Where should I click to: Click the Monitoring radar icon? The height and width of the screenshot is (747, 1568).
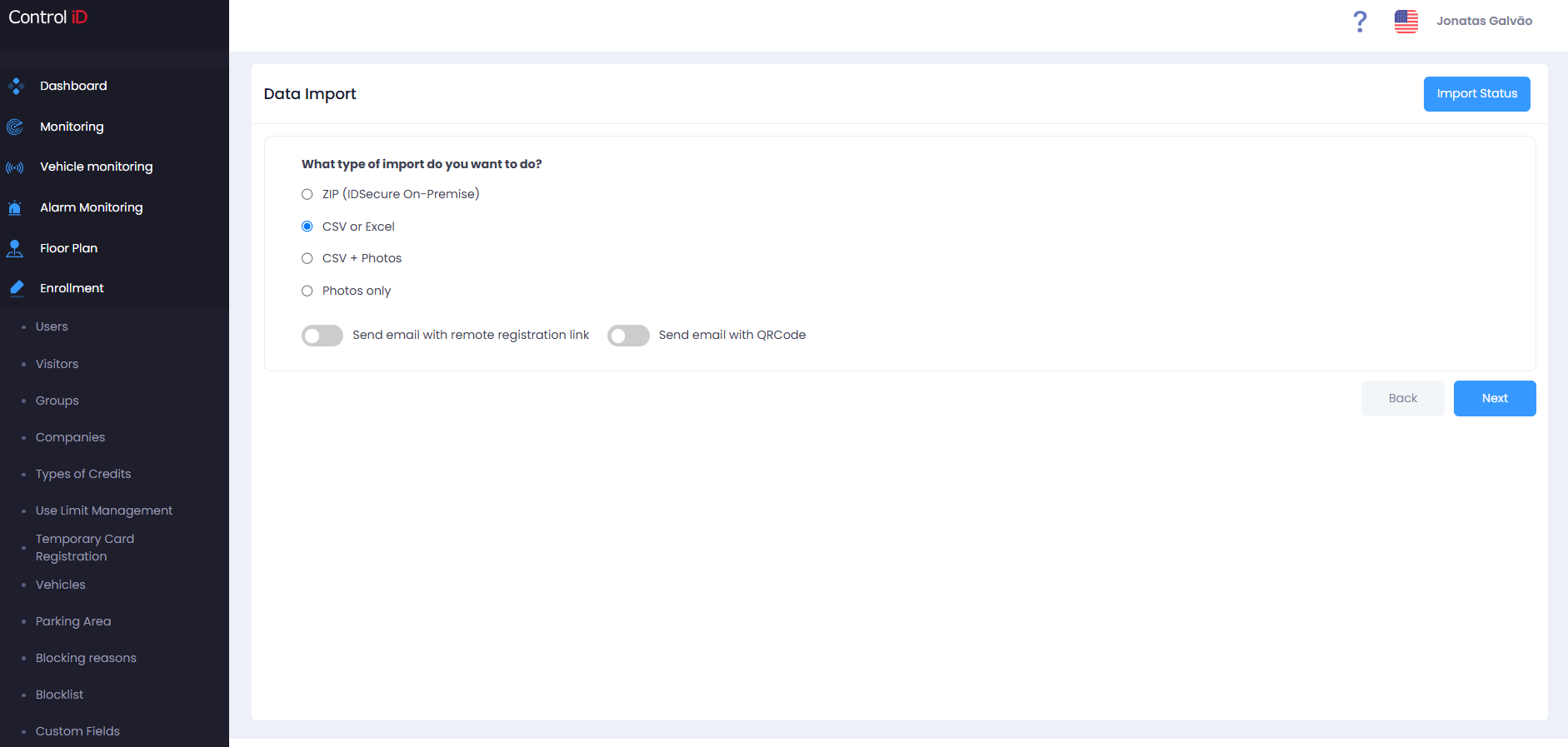pos(15,127)
